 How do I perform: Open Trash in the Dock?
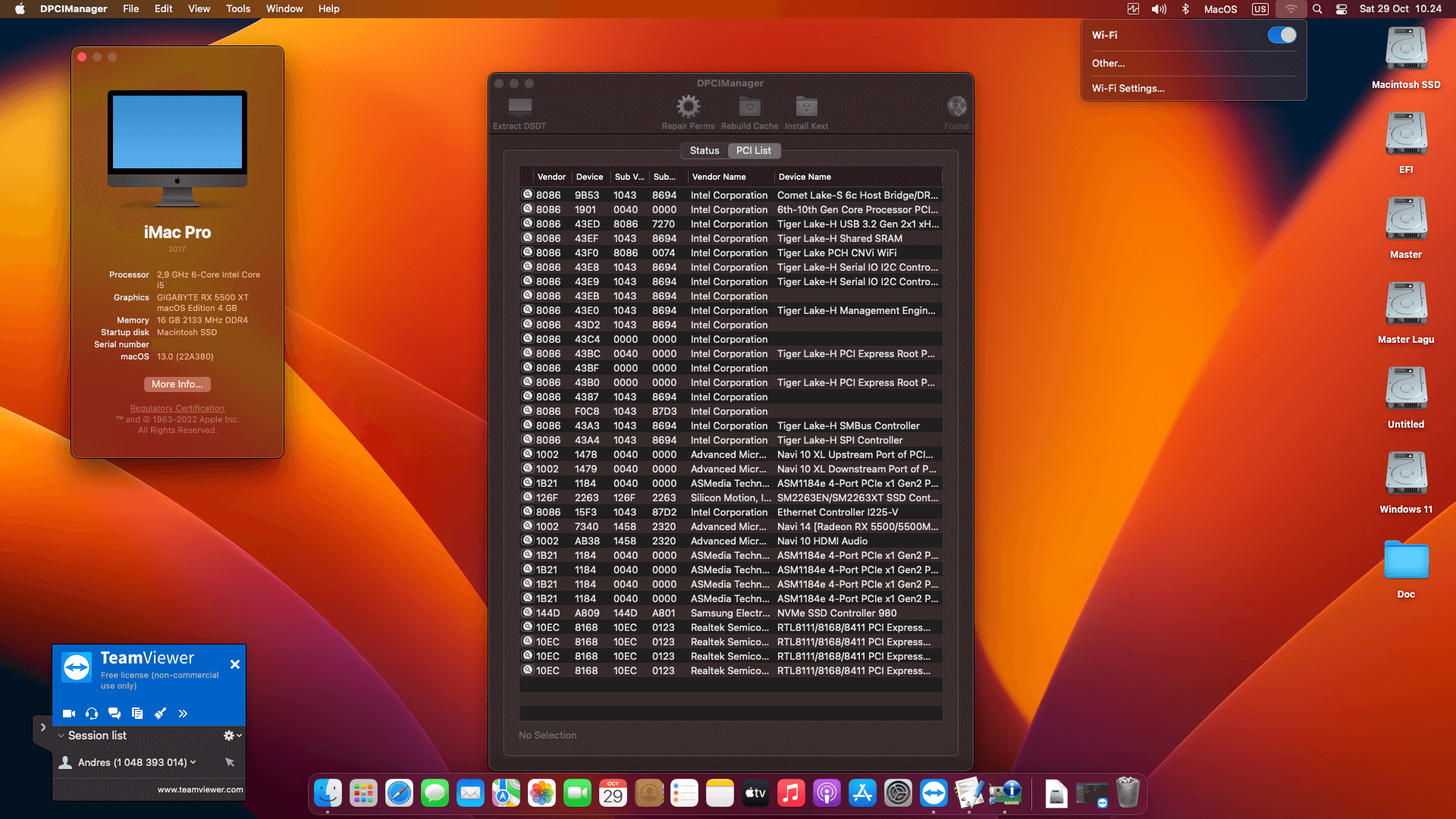(1128, 793)
